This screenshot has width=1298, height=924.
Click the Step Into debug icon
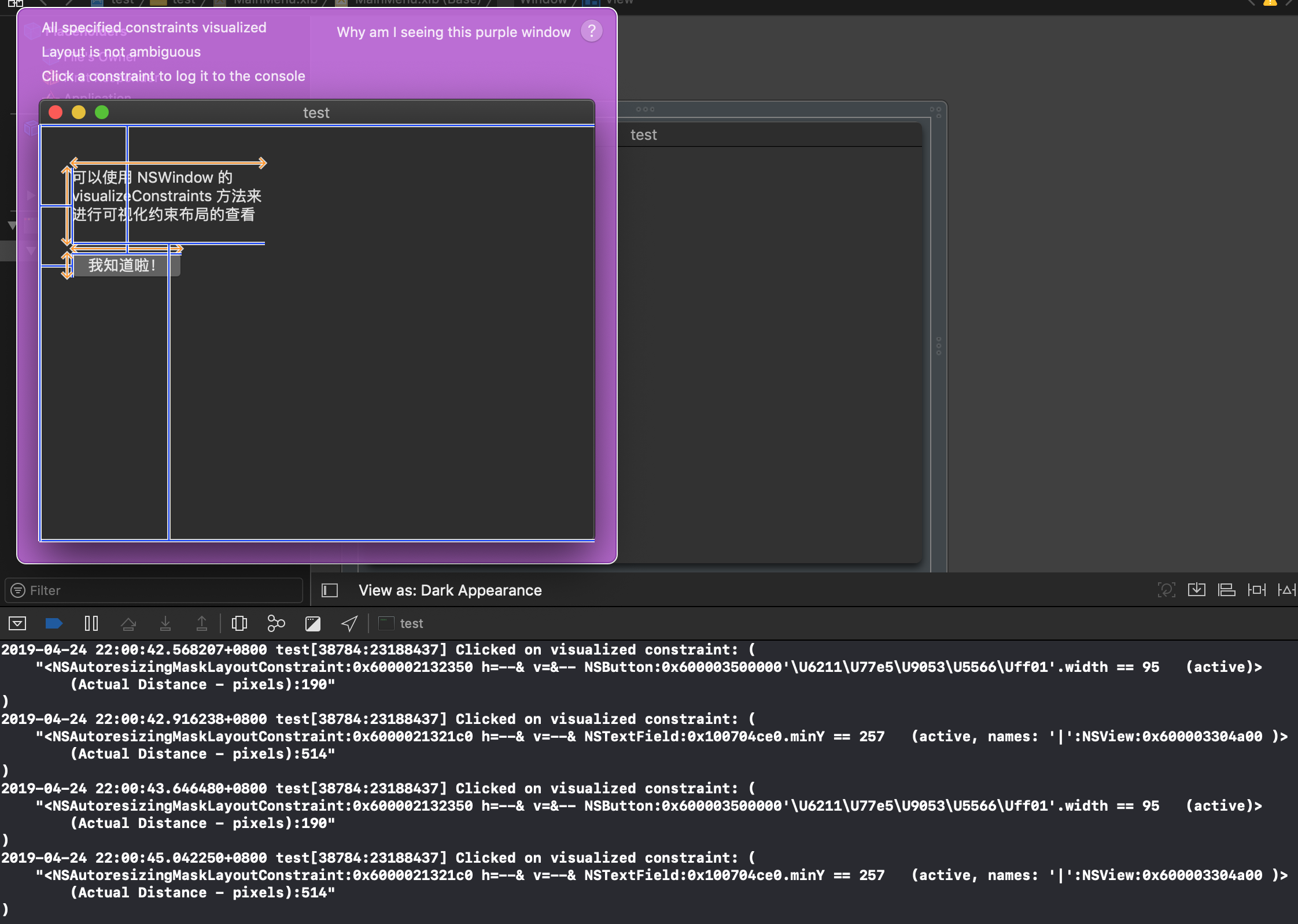[x=165, y=623]
